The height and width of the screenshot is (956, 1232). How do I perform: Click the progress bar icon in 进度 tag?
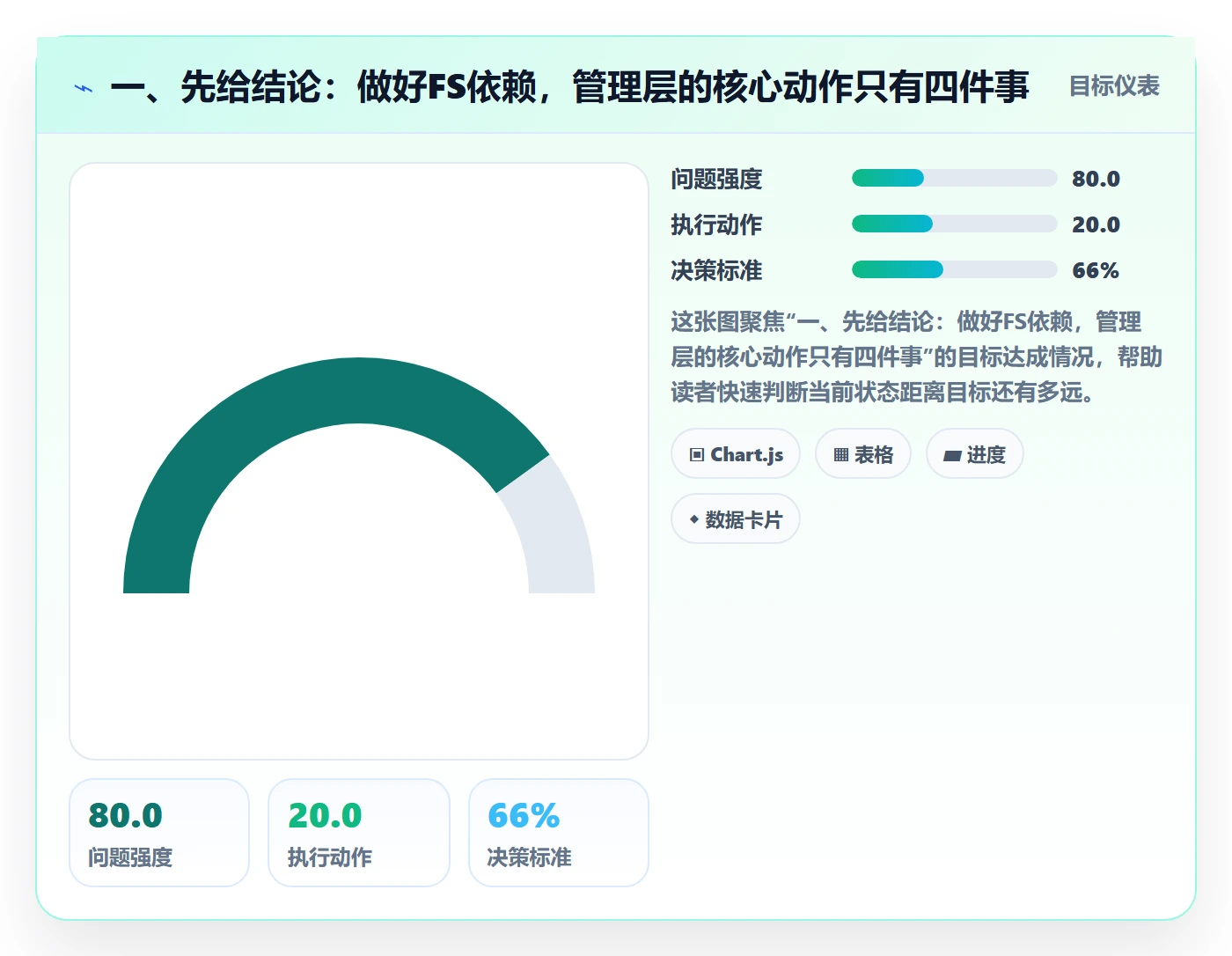point(952,456)
